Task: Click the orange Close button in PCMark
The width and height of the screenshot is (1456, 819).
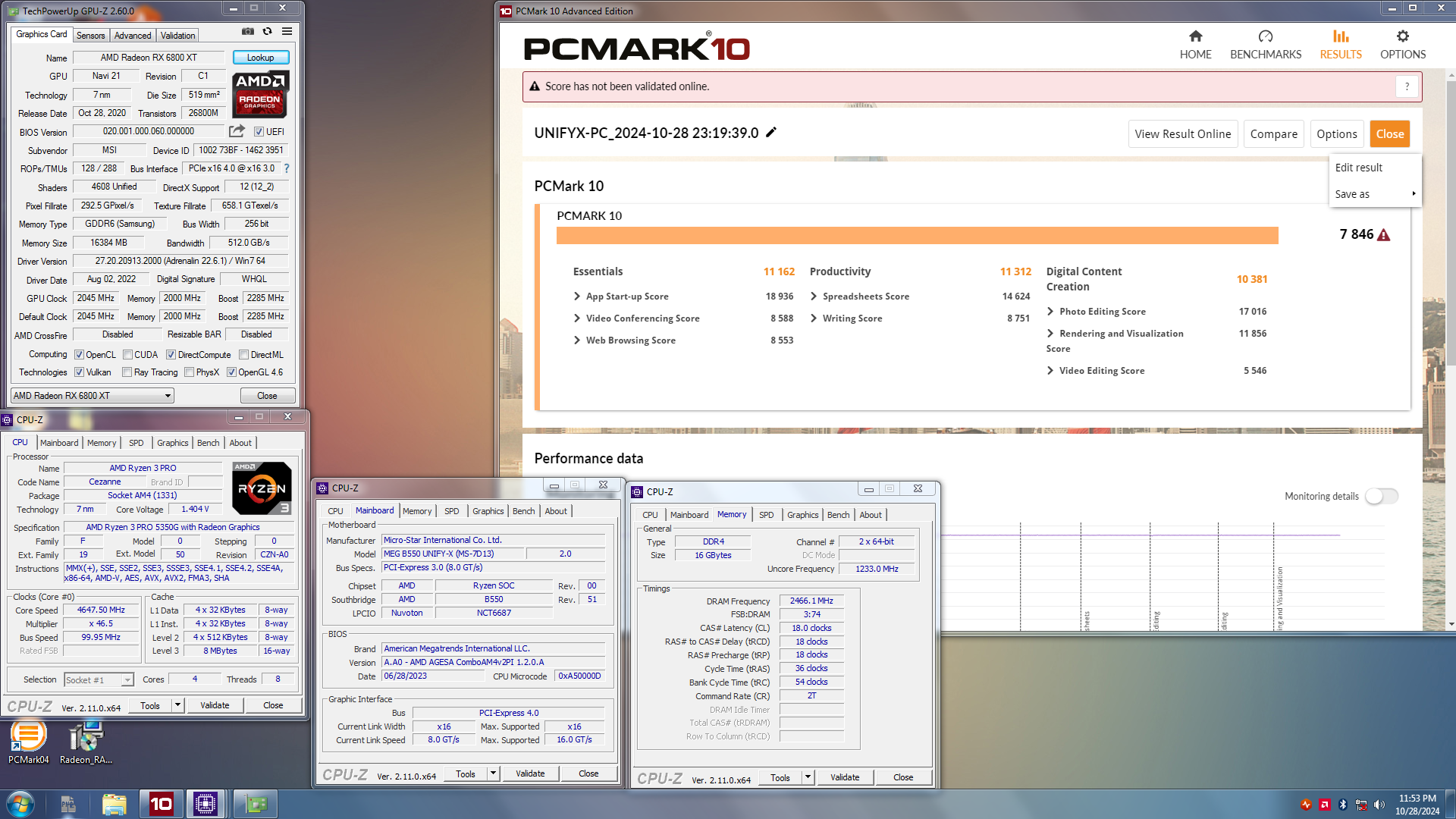Action: pos(1390,134)
